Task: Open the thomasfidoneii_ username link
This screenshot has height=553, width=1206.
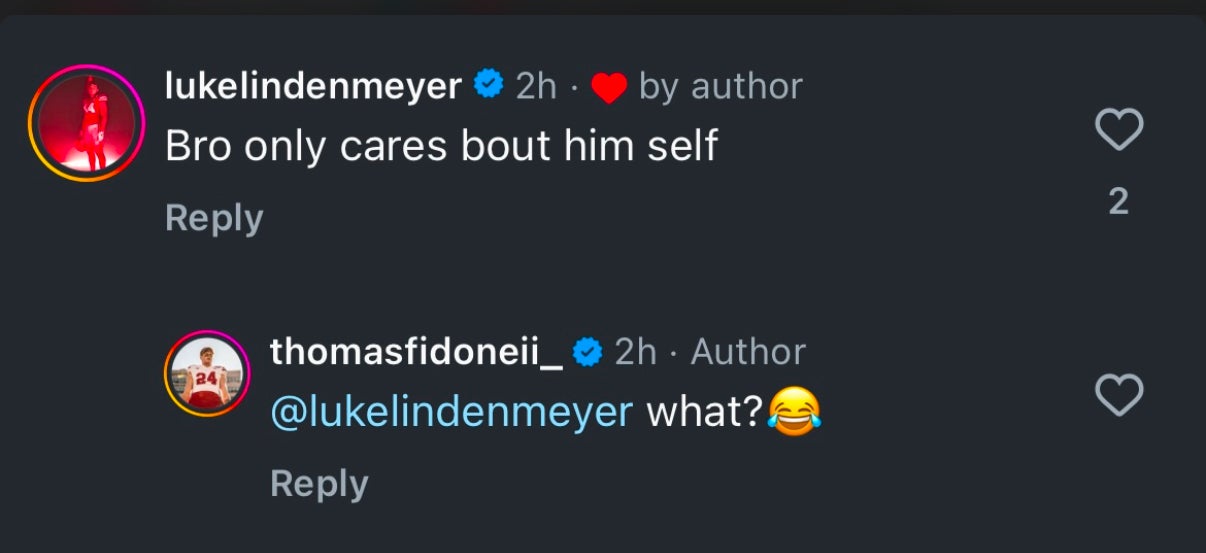Action: click(417, 352)
